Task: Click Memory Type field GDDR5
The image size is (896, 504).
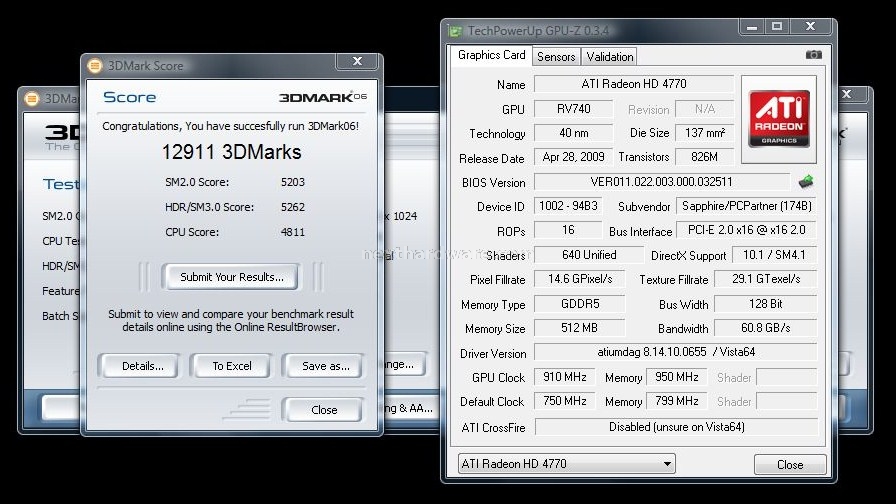Action: (x=579, y=303)
